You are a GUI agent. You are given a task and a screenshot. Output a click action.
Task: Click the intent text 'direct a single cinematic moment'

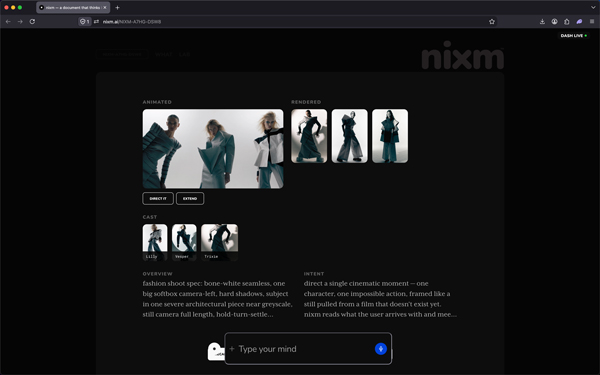click(x=380, y=299)
